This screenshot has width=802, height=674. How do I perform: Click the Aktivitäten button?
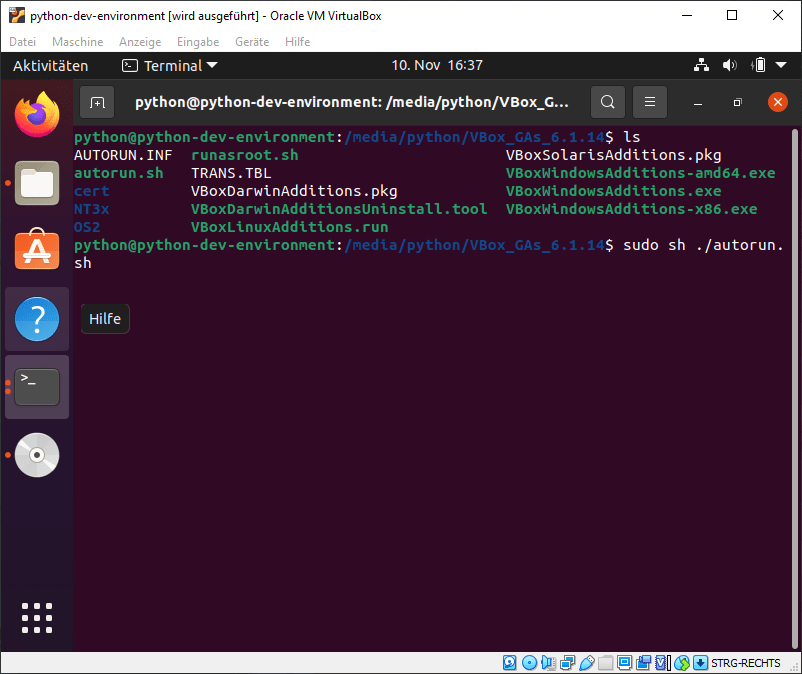click(50, 66)
